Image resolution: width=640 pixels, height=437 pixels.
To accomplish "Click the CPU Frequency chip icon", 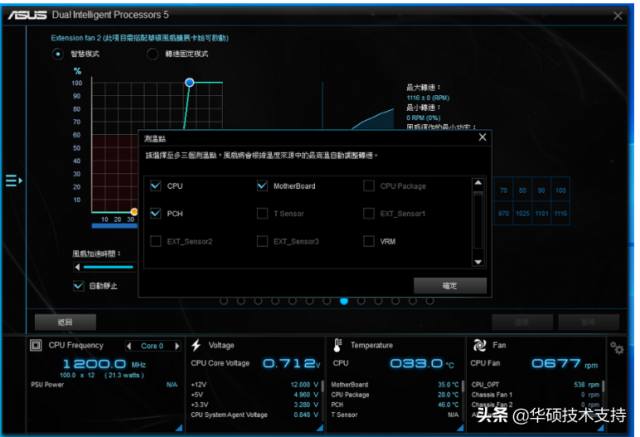I will tap(36, 346).
